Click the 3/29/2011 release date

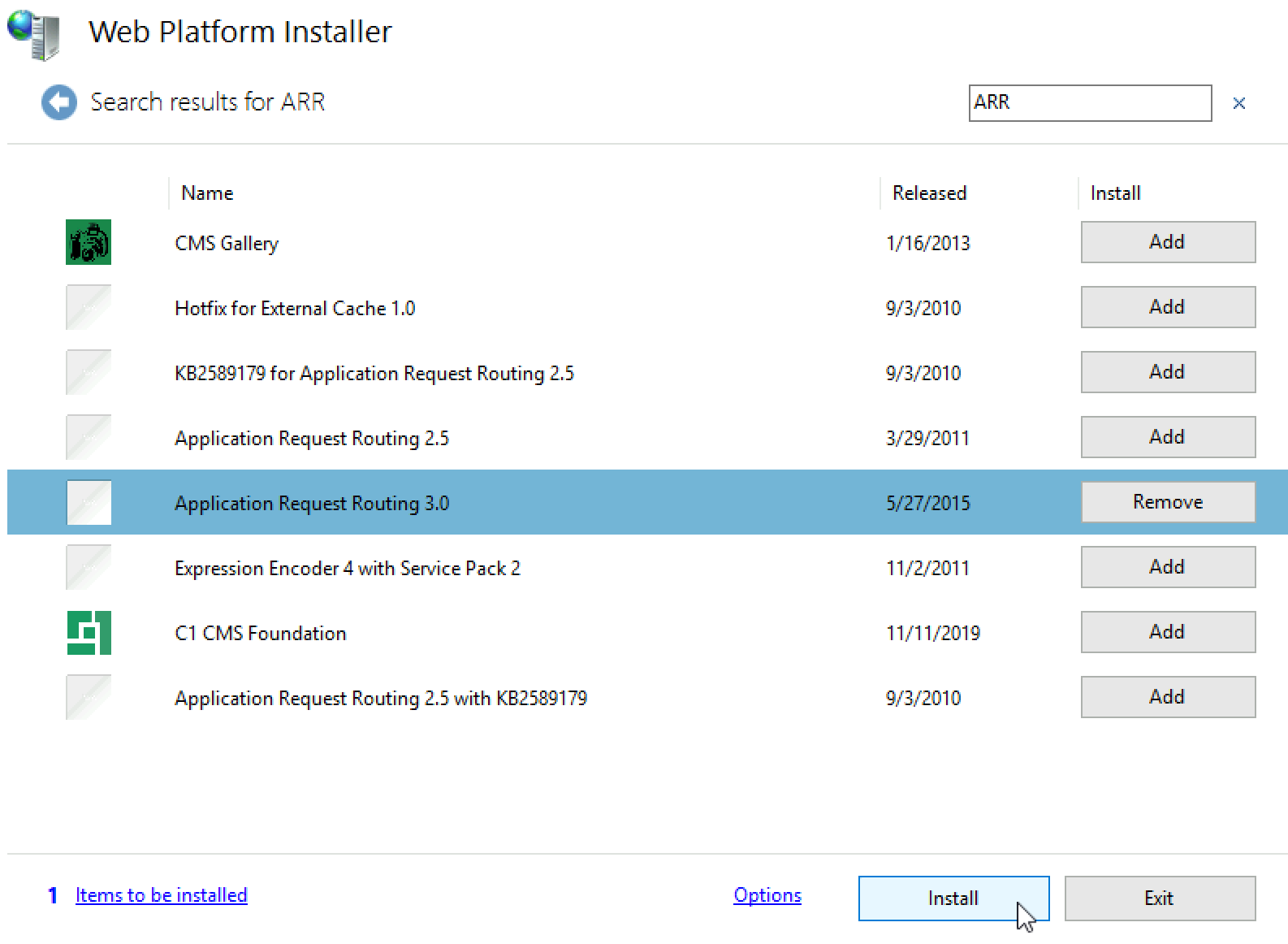[x=928, y=438]
